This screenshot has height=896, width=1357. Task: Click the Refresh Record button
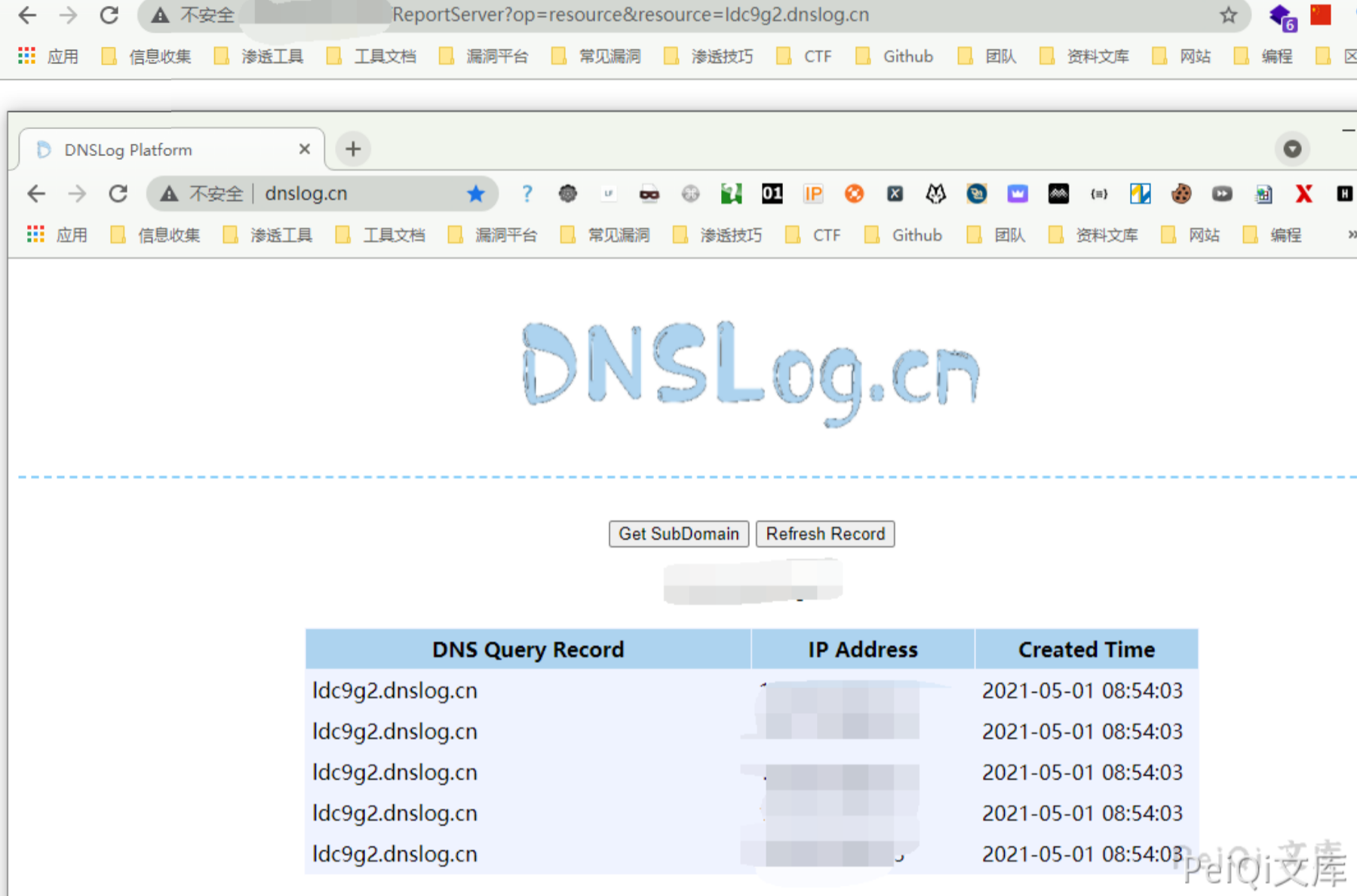[825, 534]
